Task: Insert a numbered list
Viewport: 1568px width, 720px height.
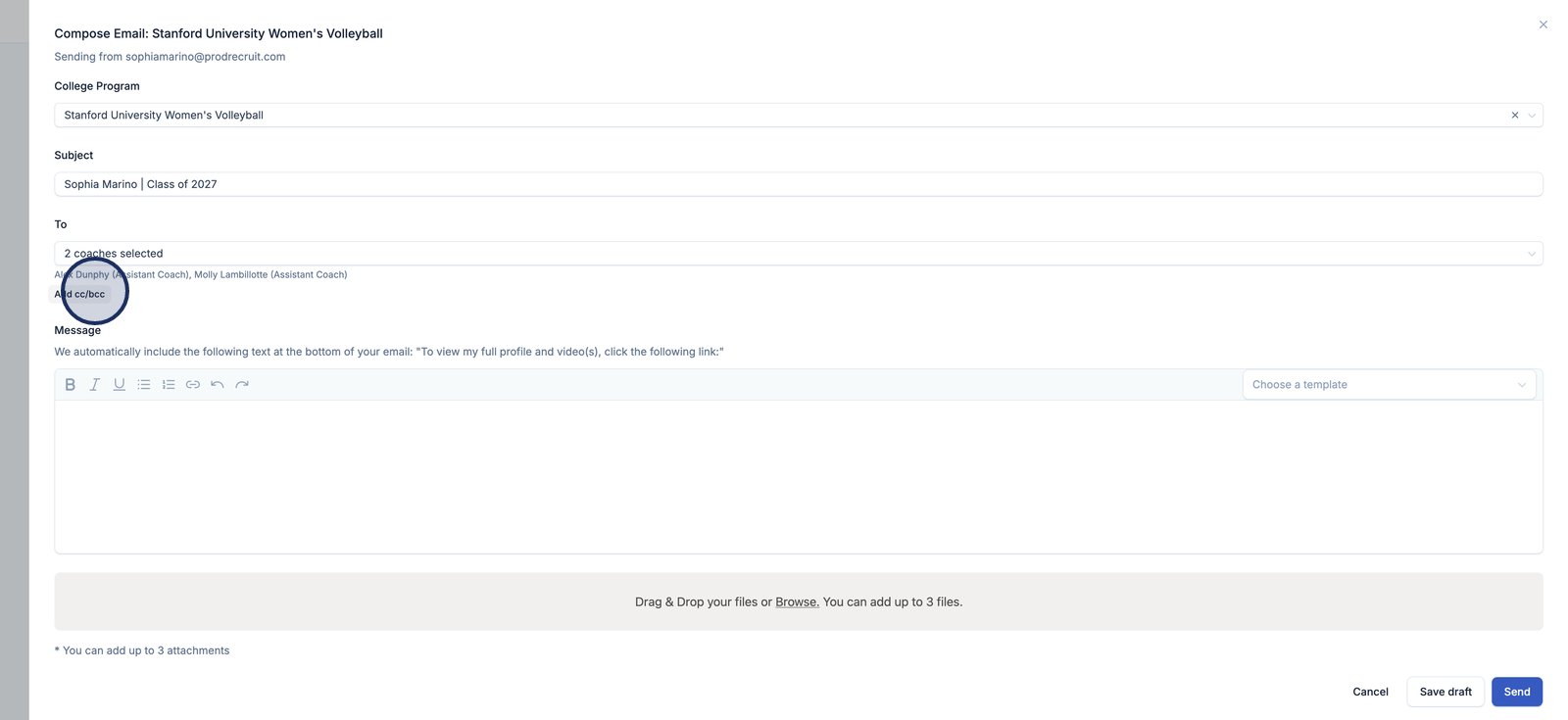Action: (x=169, y=385)
